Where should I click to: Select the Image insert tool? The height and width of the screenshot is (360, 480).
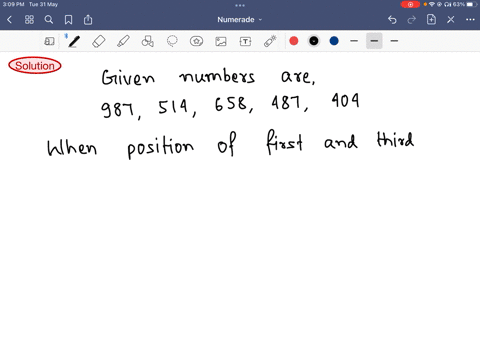(221, 41)
